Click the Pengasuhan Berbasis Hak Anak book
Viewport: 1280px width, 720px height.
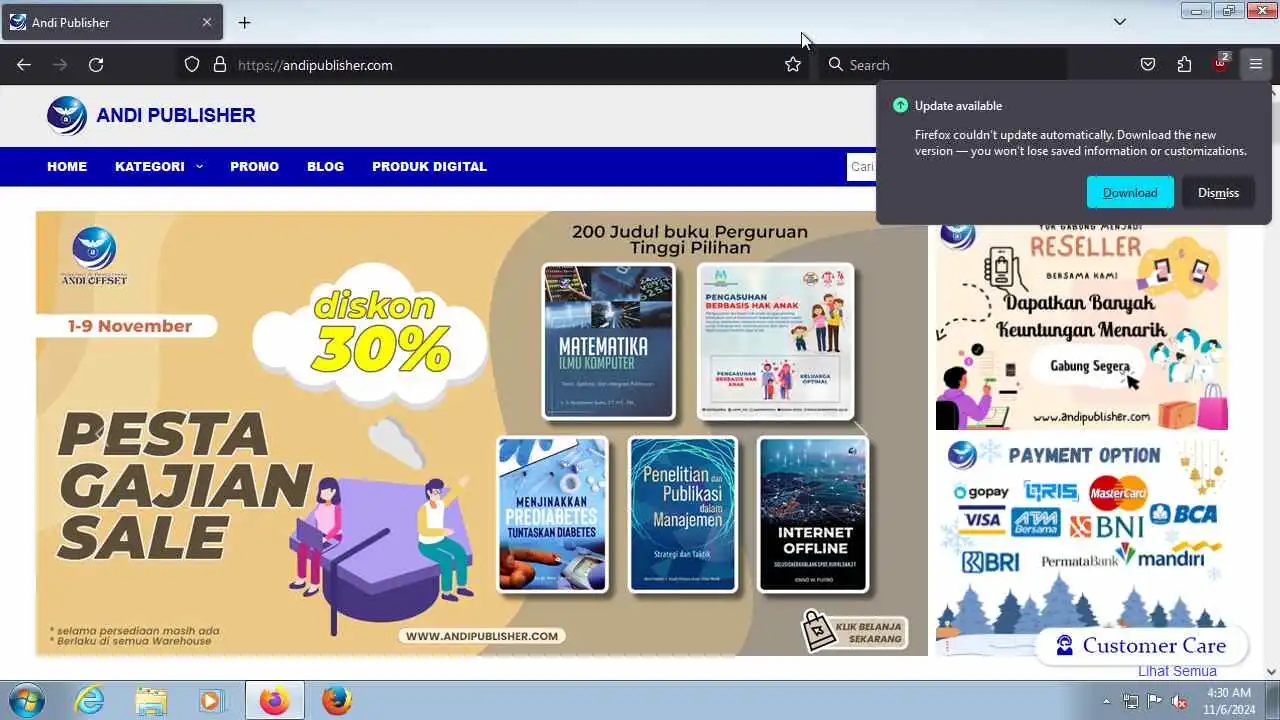click(x=775, y=341)
